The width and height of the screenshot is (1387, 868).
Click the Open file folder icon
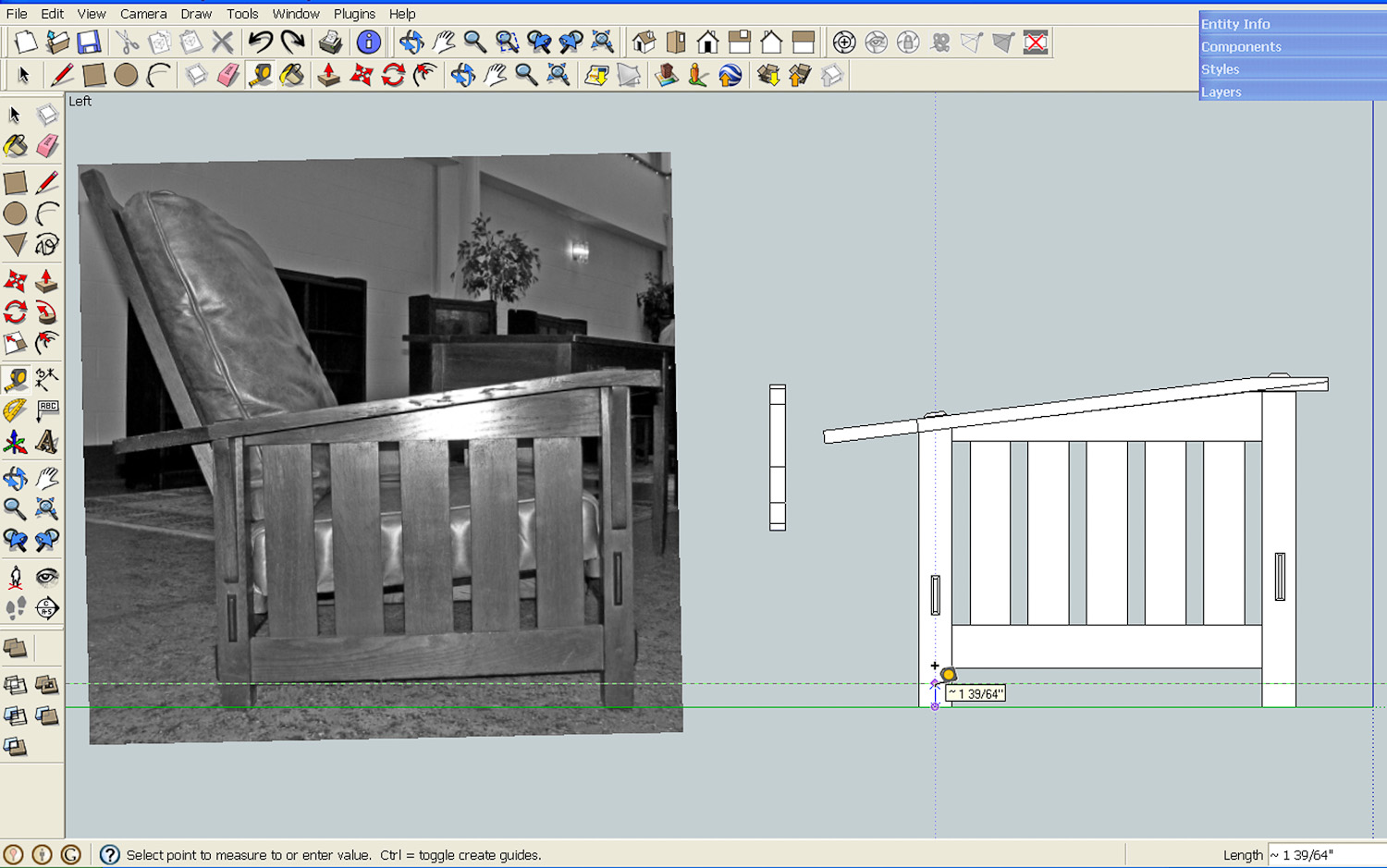[x=57, y=43]
